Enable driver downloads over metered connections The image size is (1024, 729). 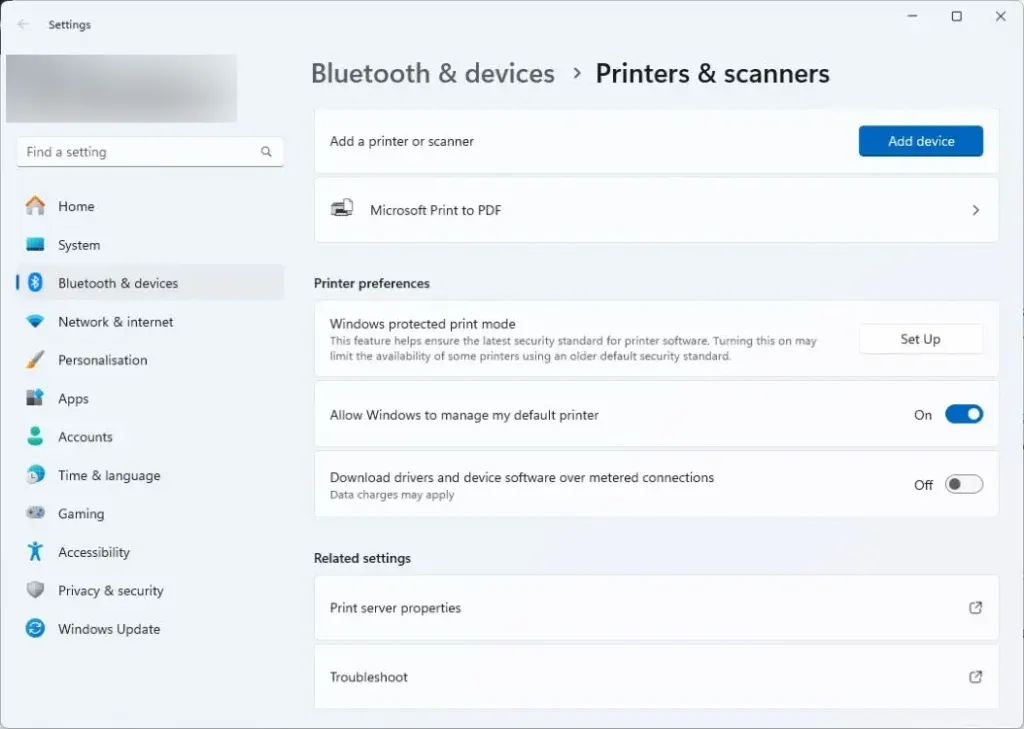[x=964, y=485]
